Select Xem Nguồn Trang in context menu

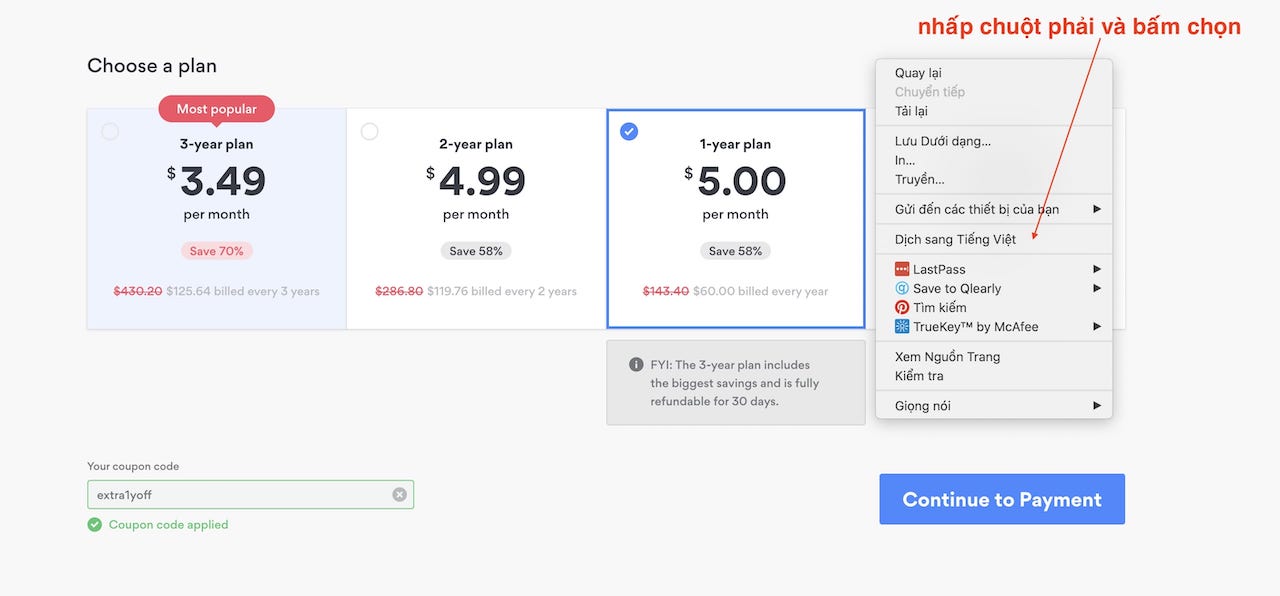(x=947, y=357)
